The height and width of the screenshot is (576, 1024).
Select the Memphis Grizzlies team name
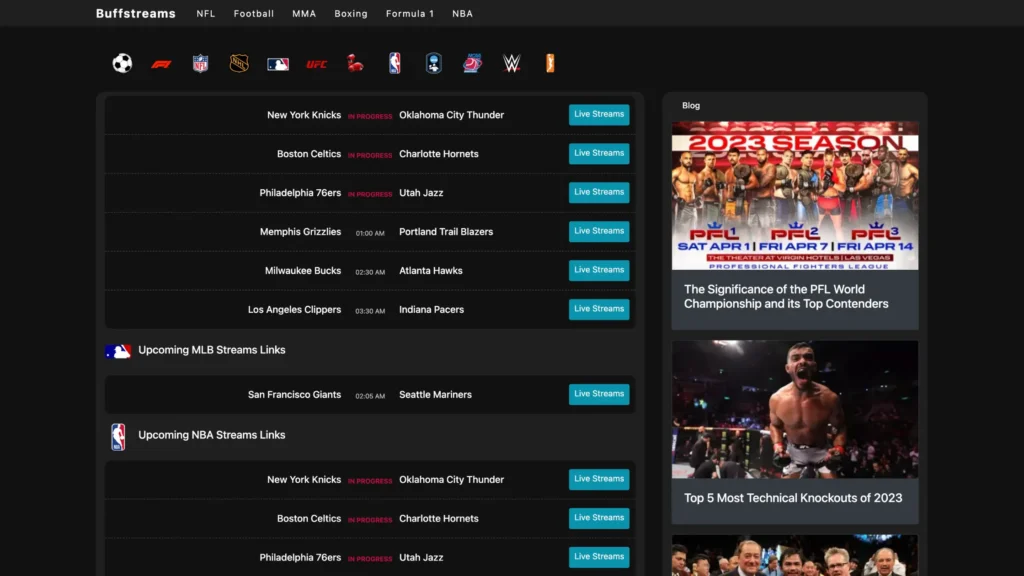pos(300,232)
